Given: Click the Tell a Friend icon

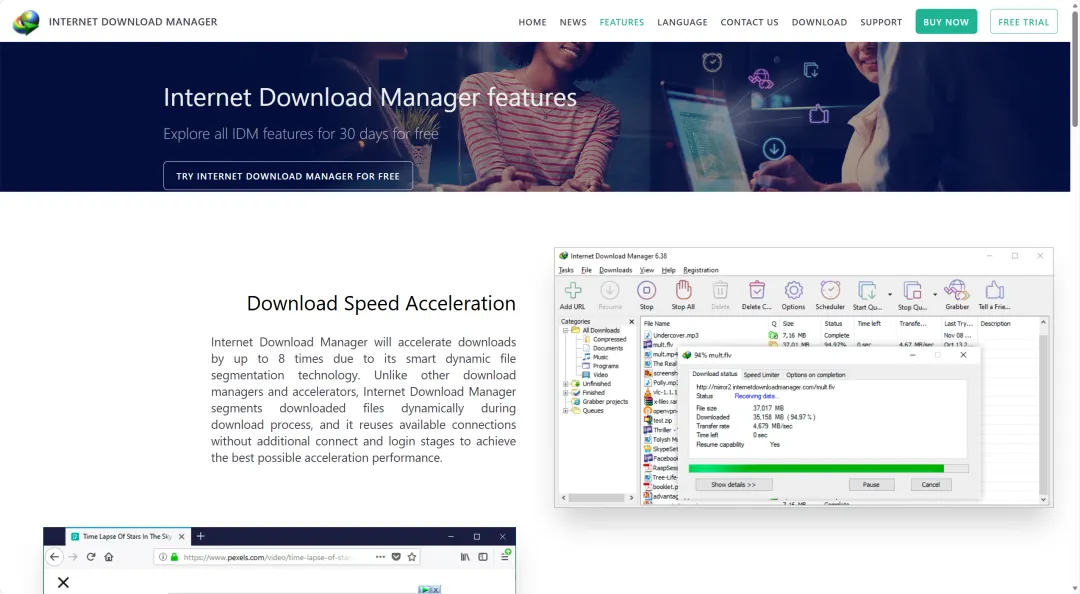Looking at the screenshot, I should (994, 296).
